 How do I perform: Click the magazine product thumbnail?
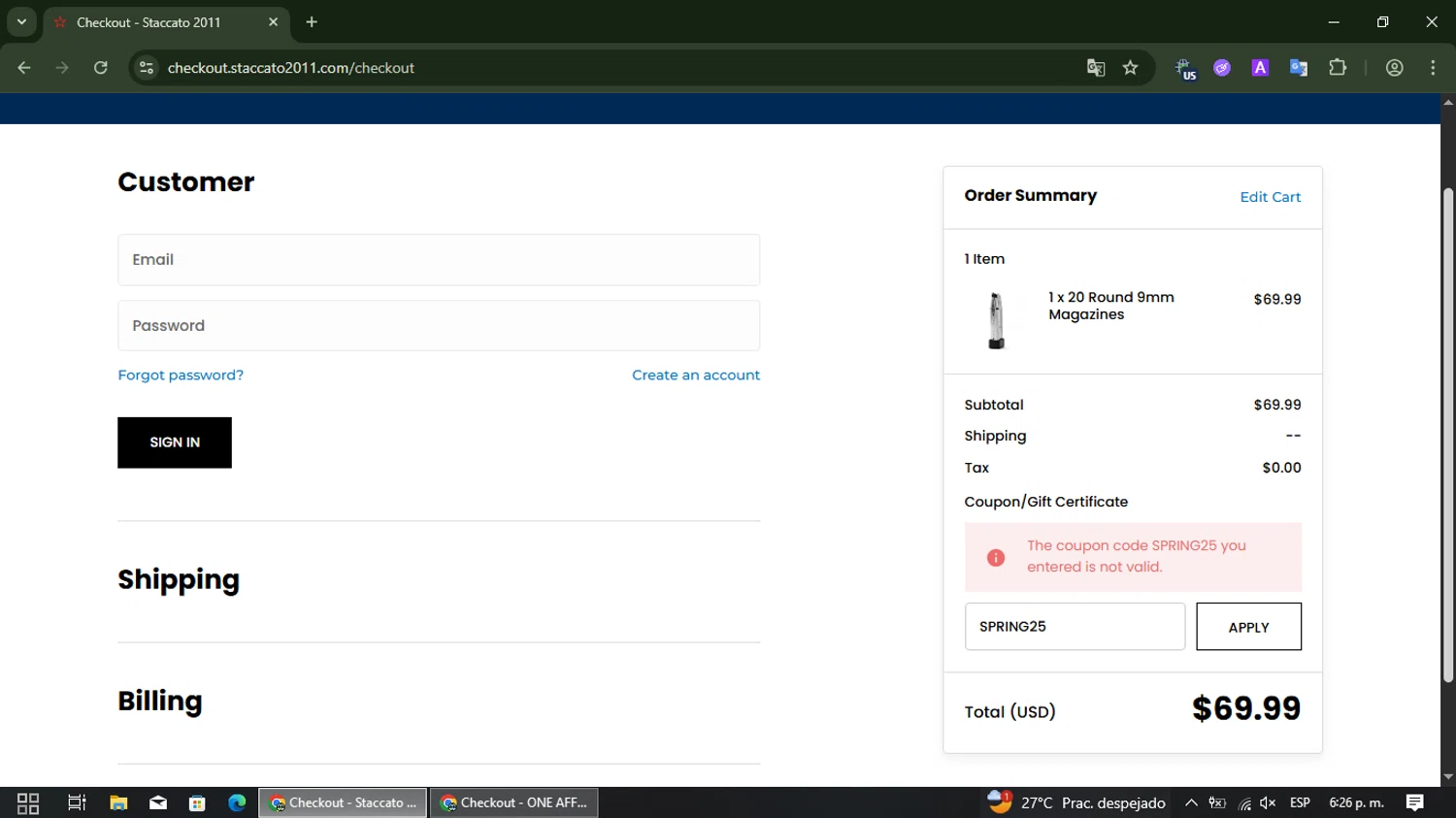coord(996,320)
